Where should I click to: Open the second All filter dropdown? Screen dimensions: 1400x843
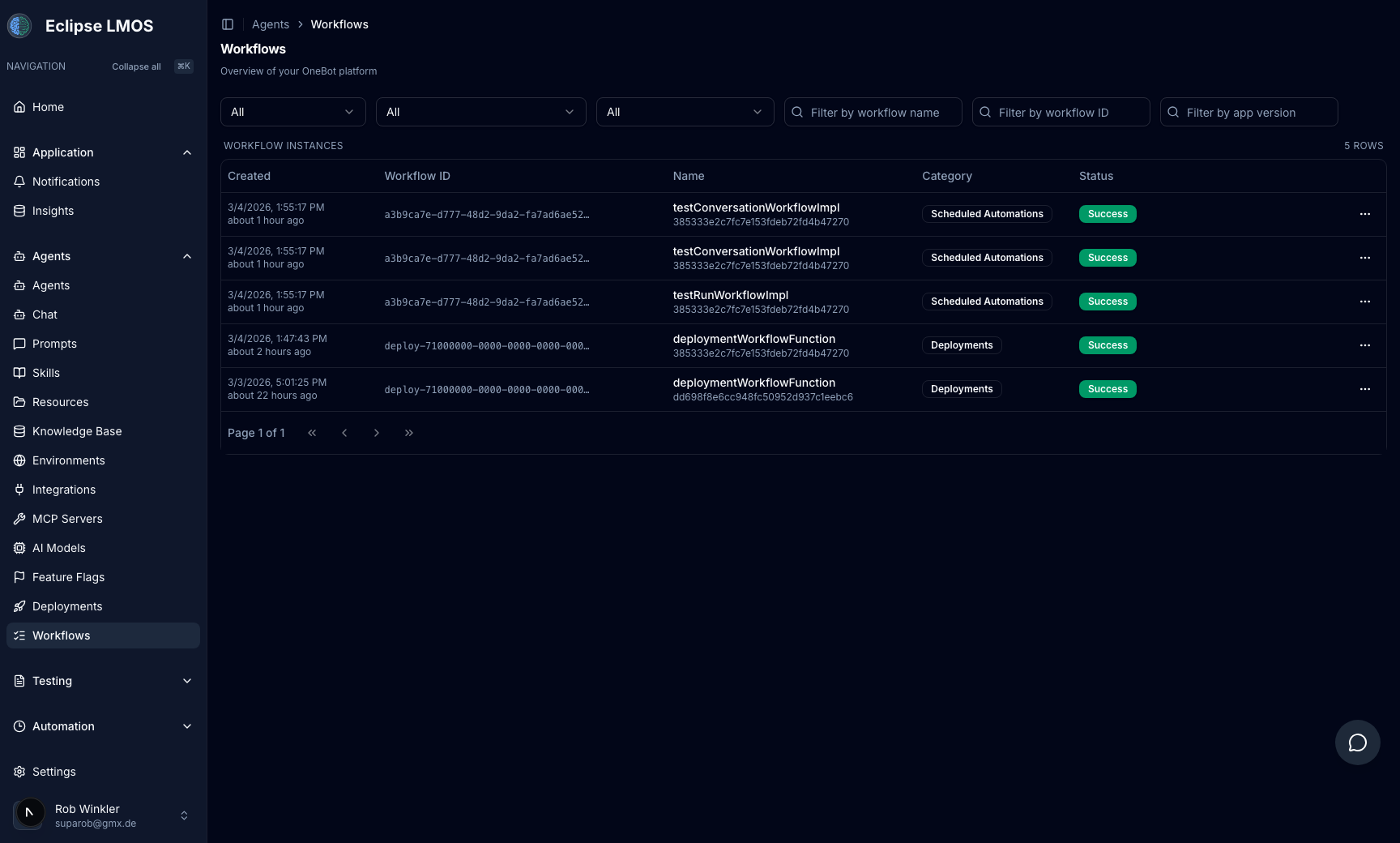pyautogui.click(x=481, y=112)
